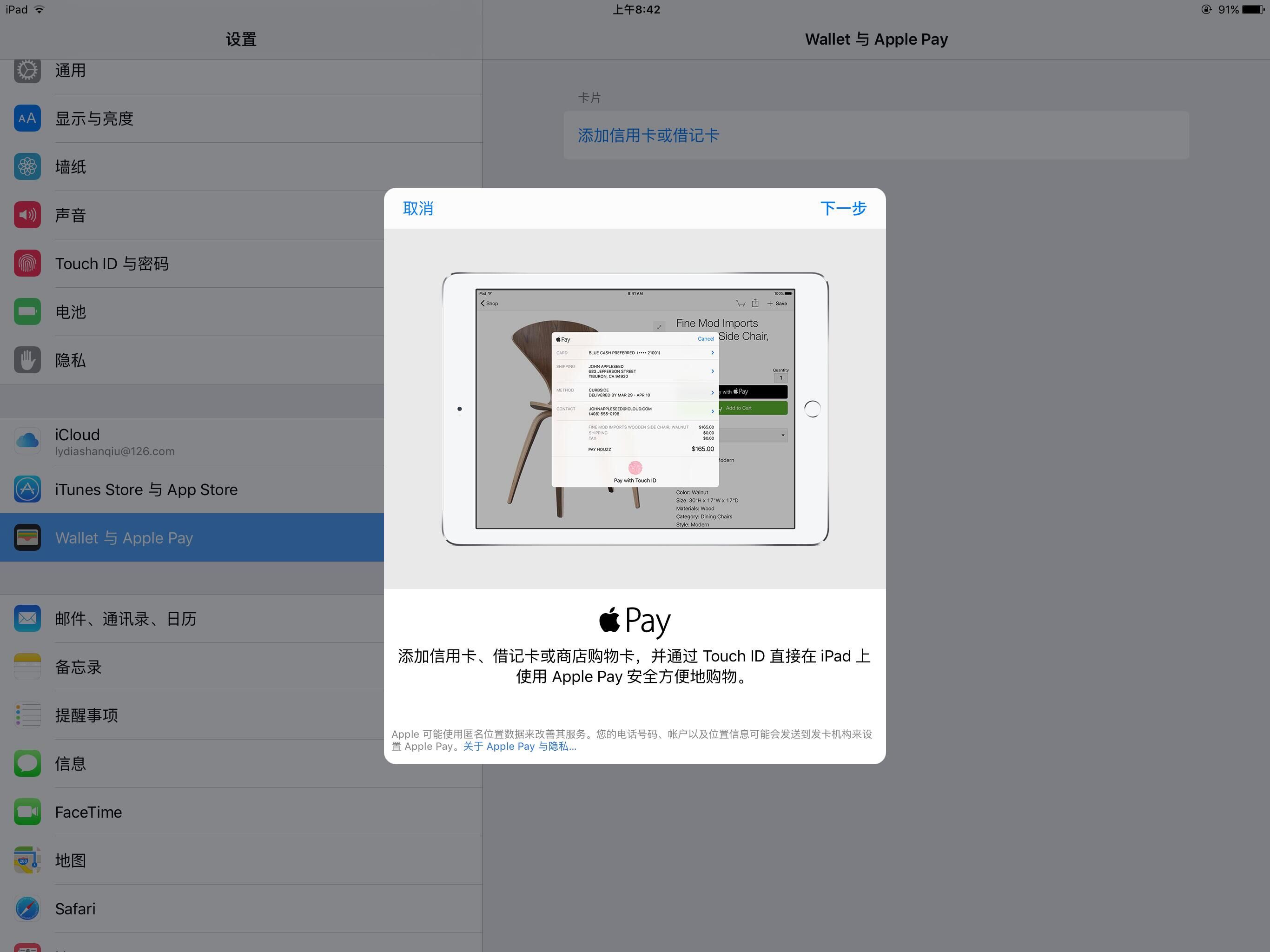Tap the Privacy (隐私) hand icon

point(27,360)
